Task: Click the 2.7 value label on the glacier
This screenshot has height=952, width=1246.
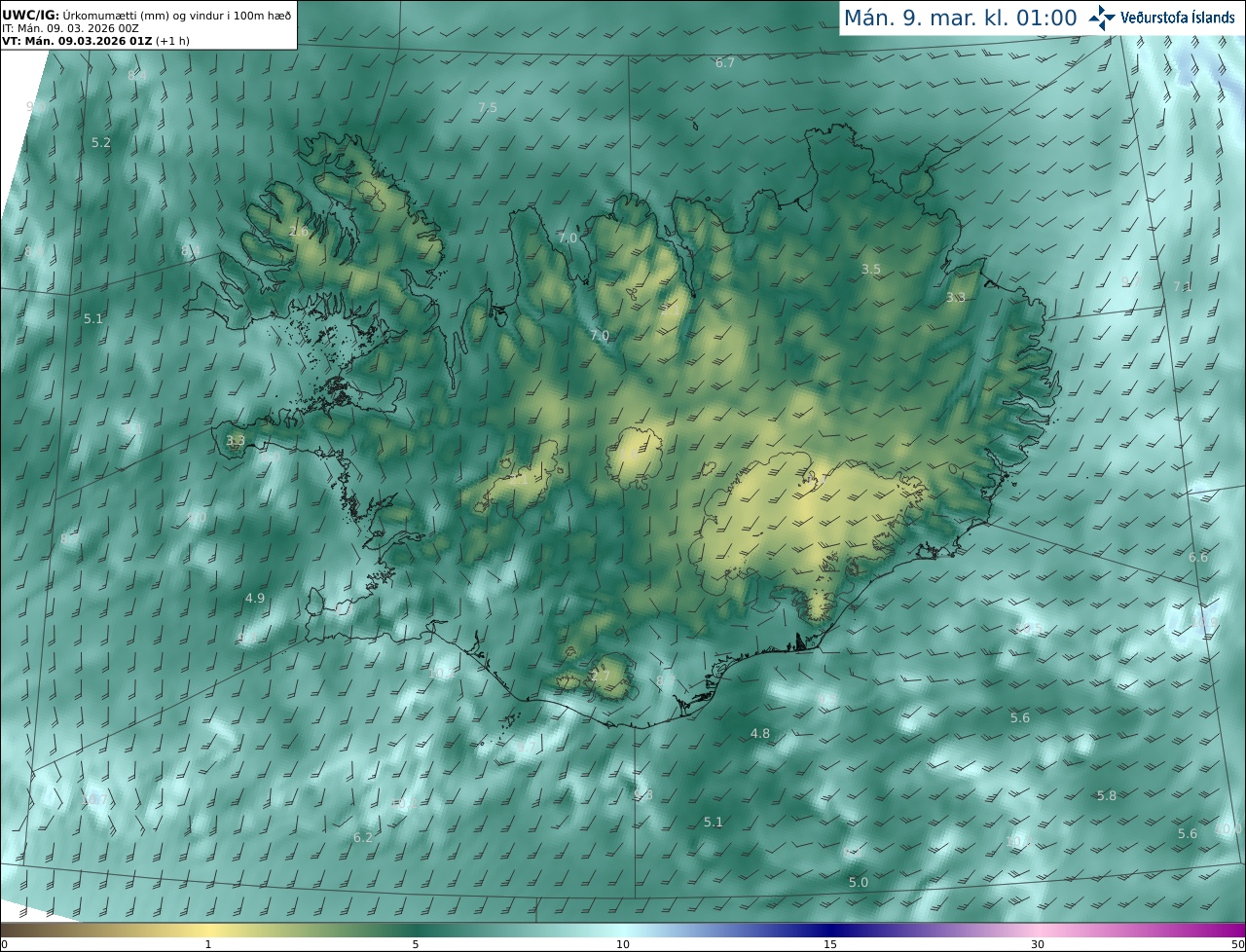Action: (x=601, y=676)
